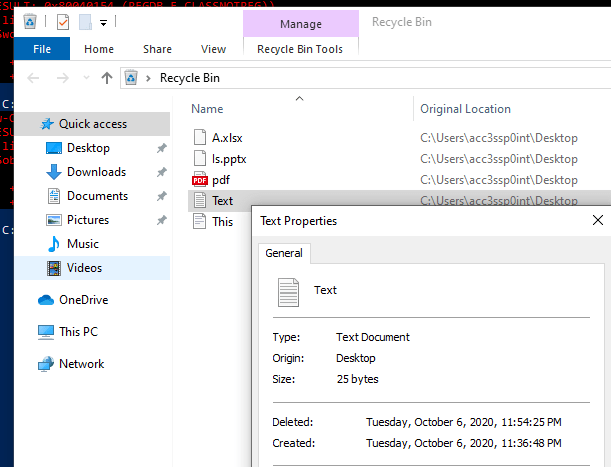Expand the address bar path chevron
The height and width of the screenshot is (467, 611).
tap(149, 78)
